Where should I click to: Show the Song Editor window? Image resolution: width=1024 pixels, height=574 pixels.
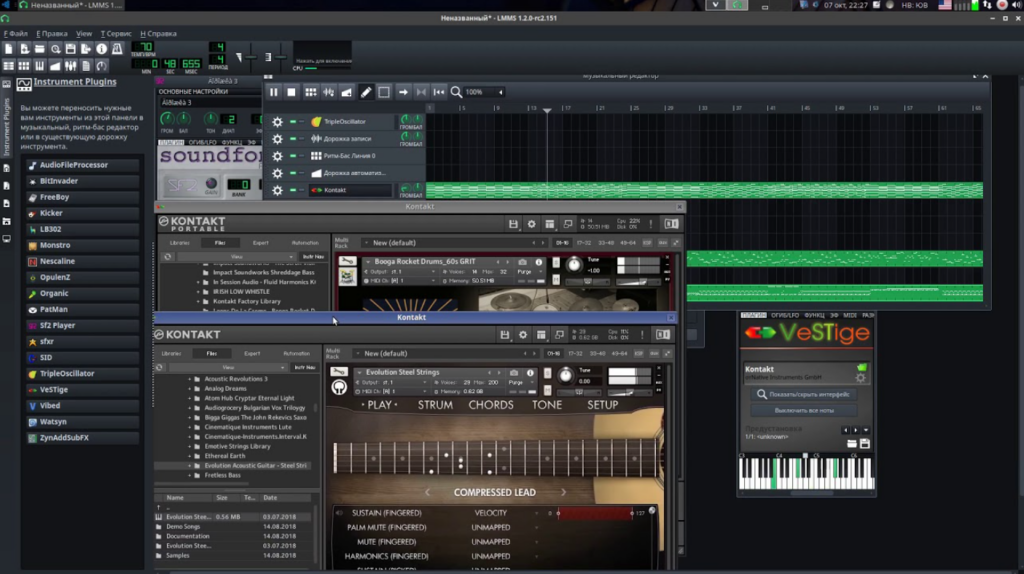point(8,65)
